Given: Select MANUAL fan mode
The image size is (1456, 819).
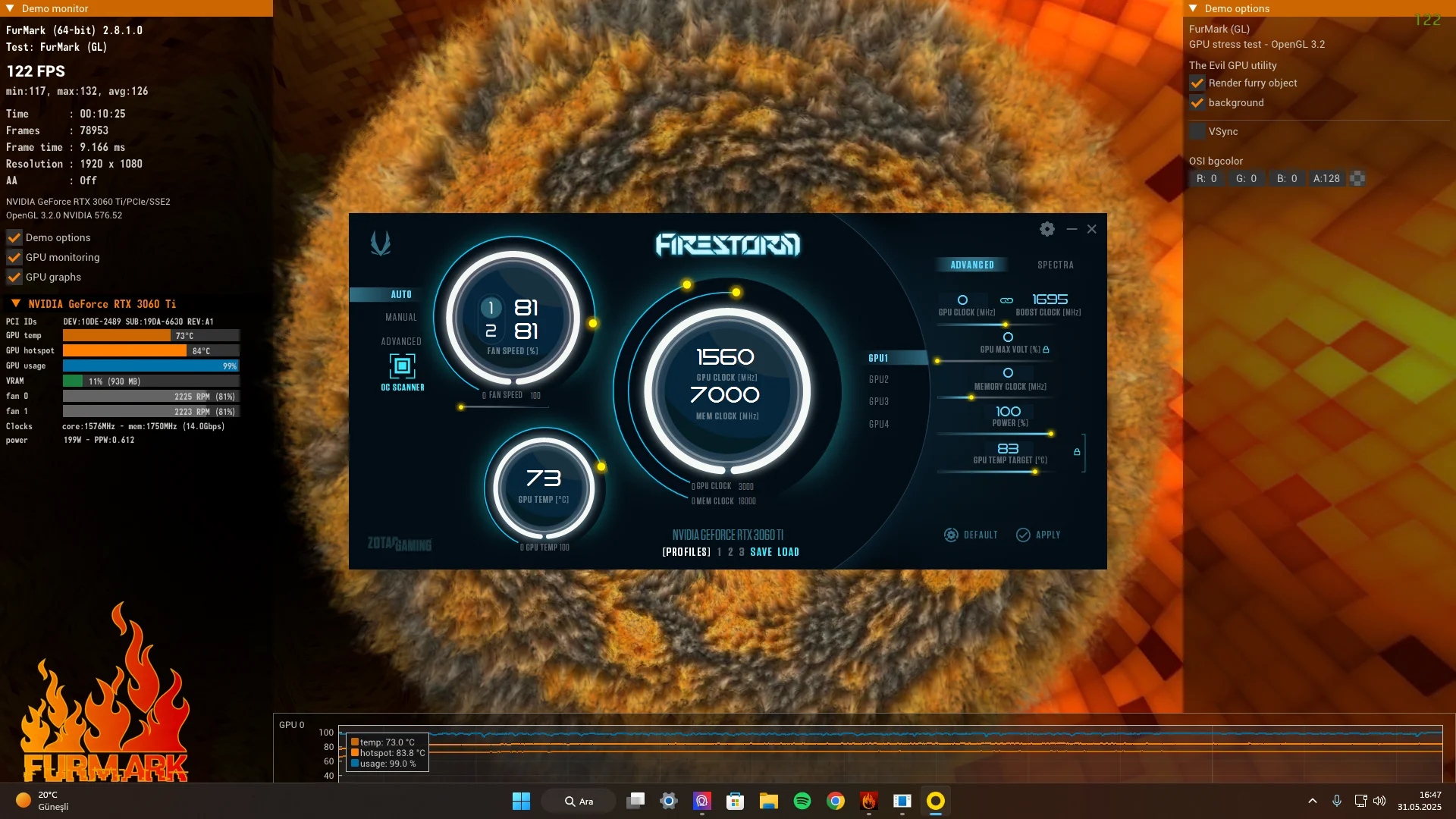Looking at the screenshot, I should (400, 318).
